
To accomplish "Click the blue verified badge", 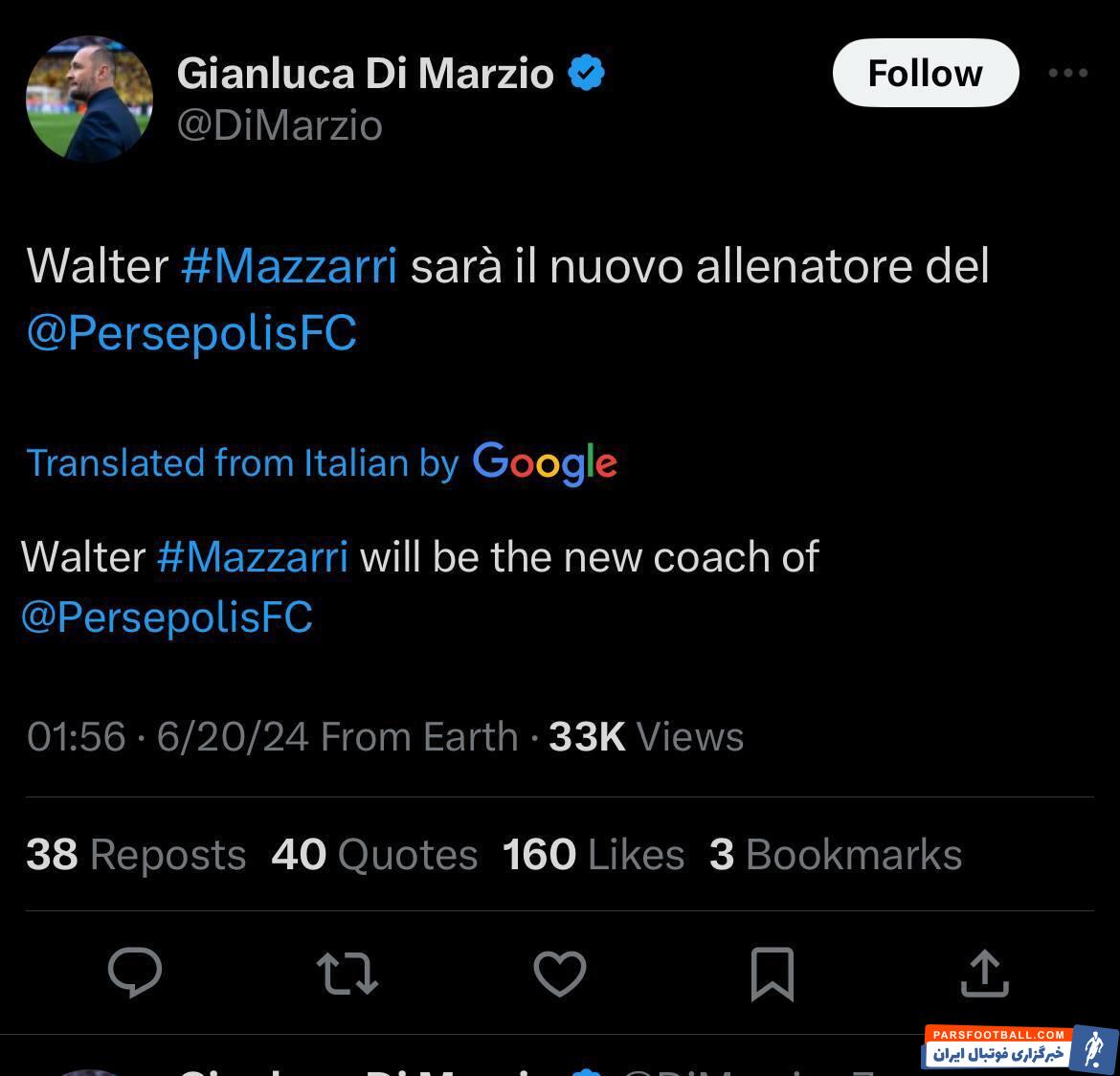I will pyautogui.click(x=587, y=72).
